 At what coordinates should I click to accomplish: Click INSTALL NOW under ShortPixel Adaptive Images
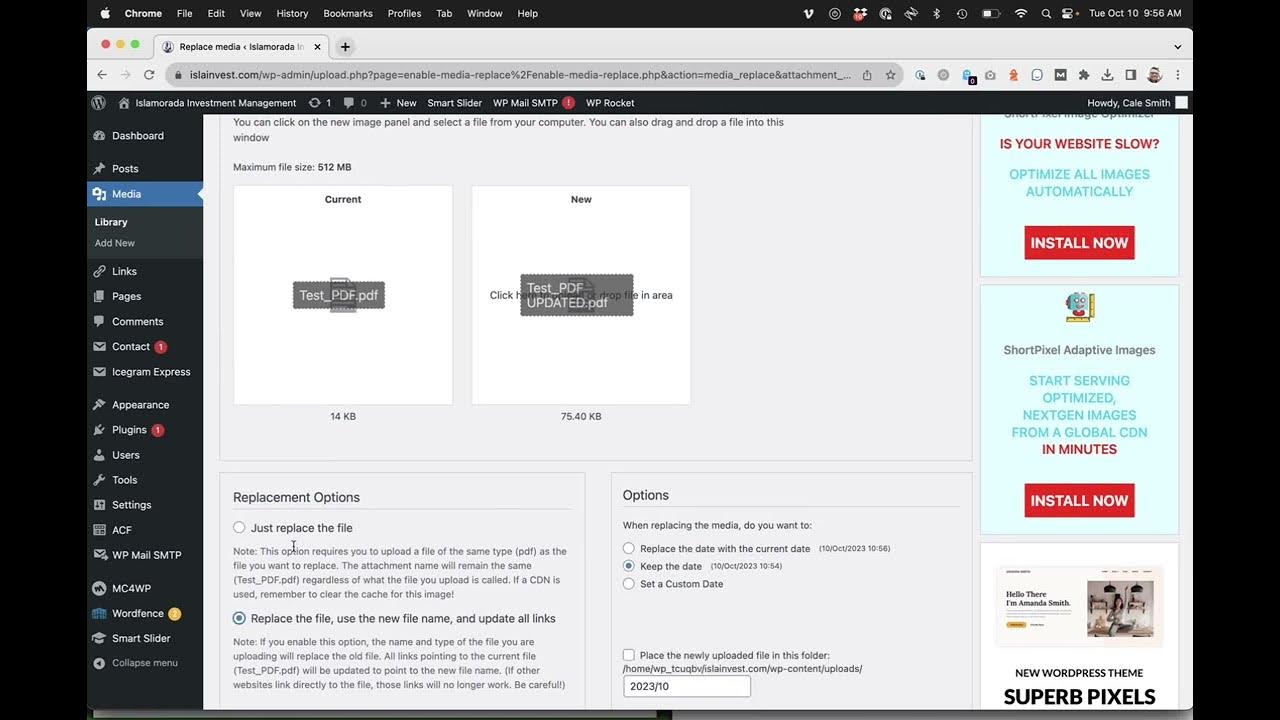(x=1079, y=501)
